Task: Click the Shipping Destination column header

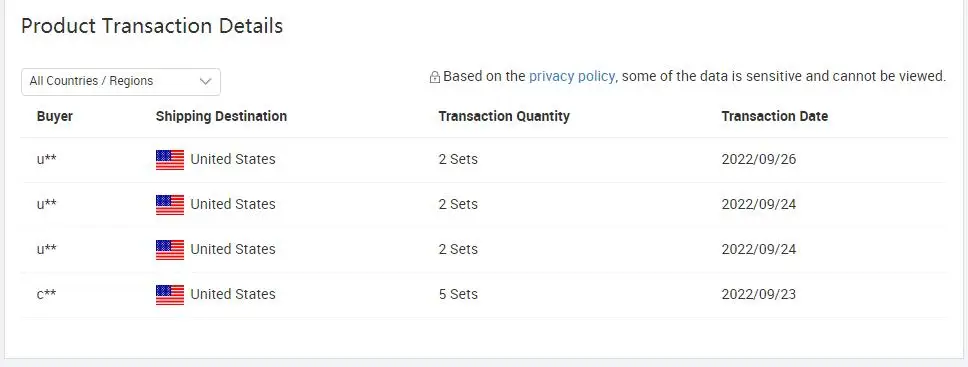Action: point(221,116)
